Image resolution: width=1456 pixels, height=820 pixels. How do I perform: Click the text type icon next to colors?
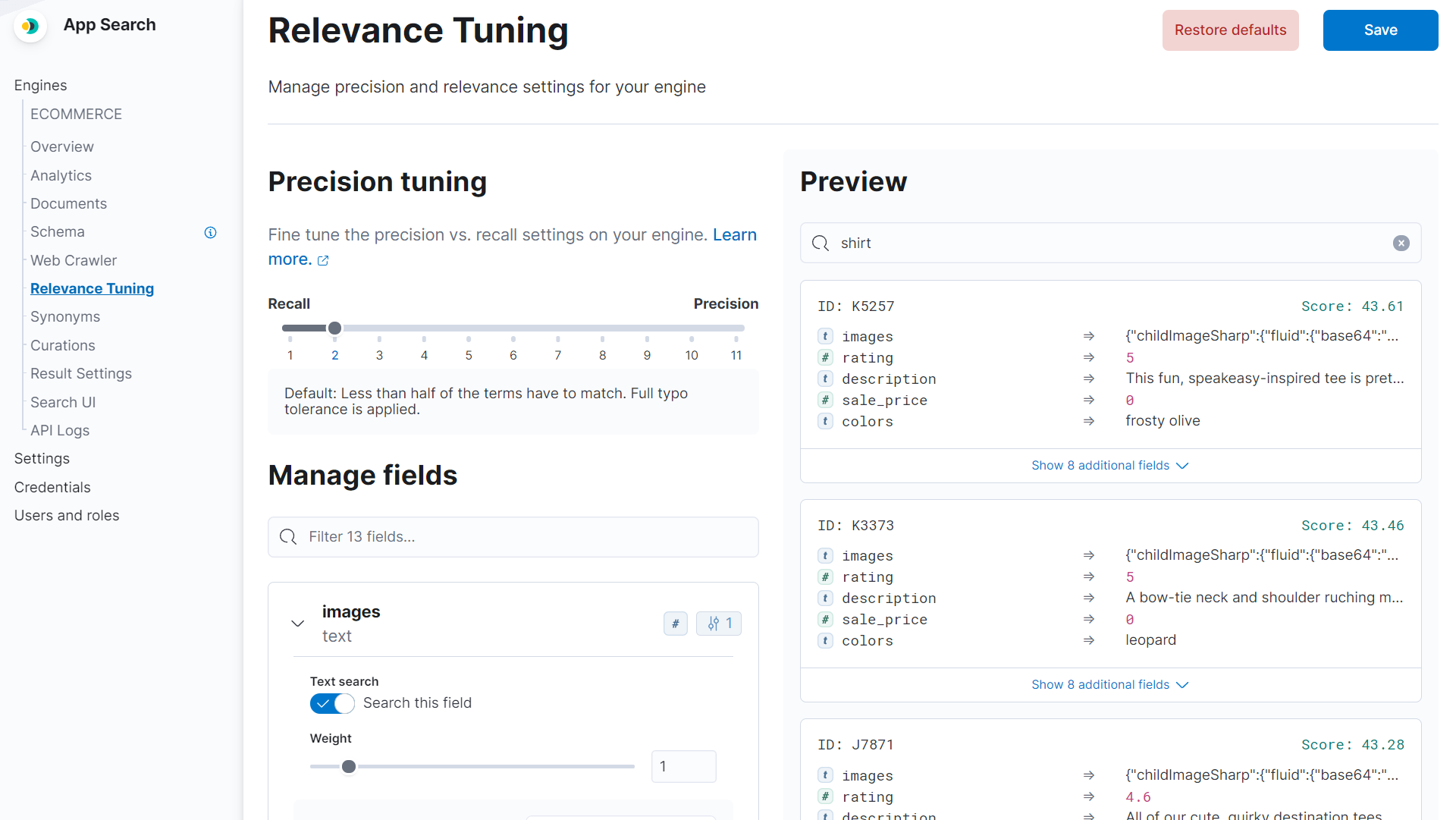click(824, 421)
